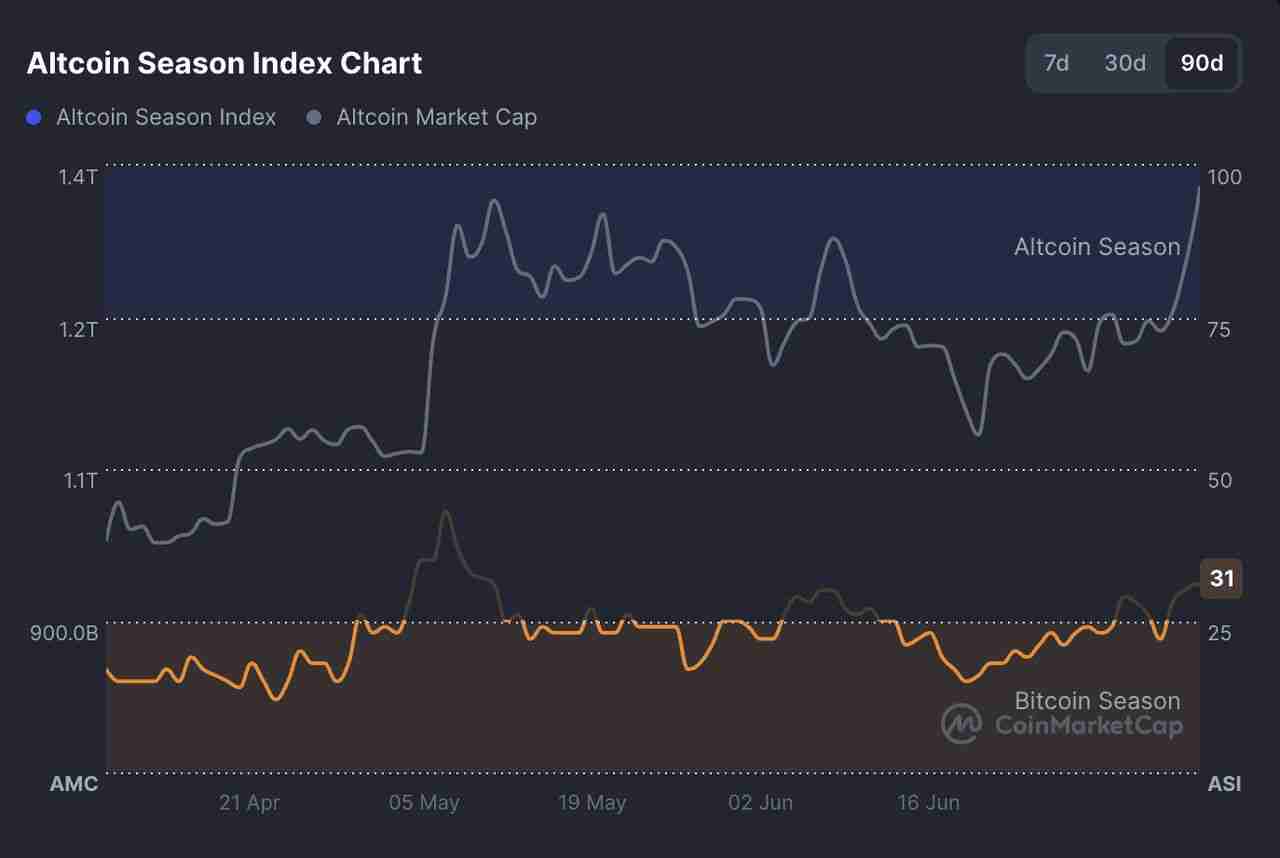1280x858 pixels.
Task: Click the orange index line at its May peak
Action: (x=447, y=513)
